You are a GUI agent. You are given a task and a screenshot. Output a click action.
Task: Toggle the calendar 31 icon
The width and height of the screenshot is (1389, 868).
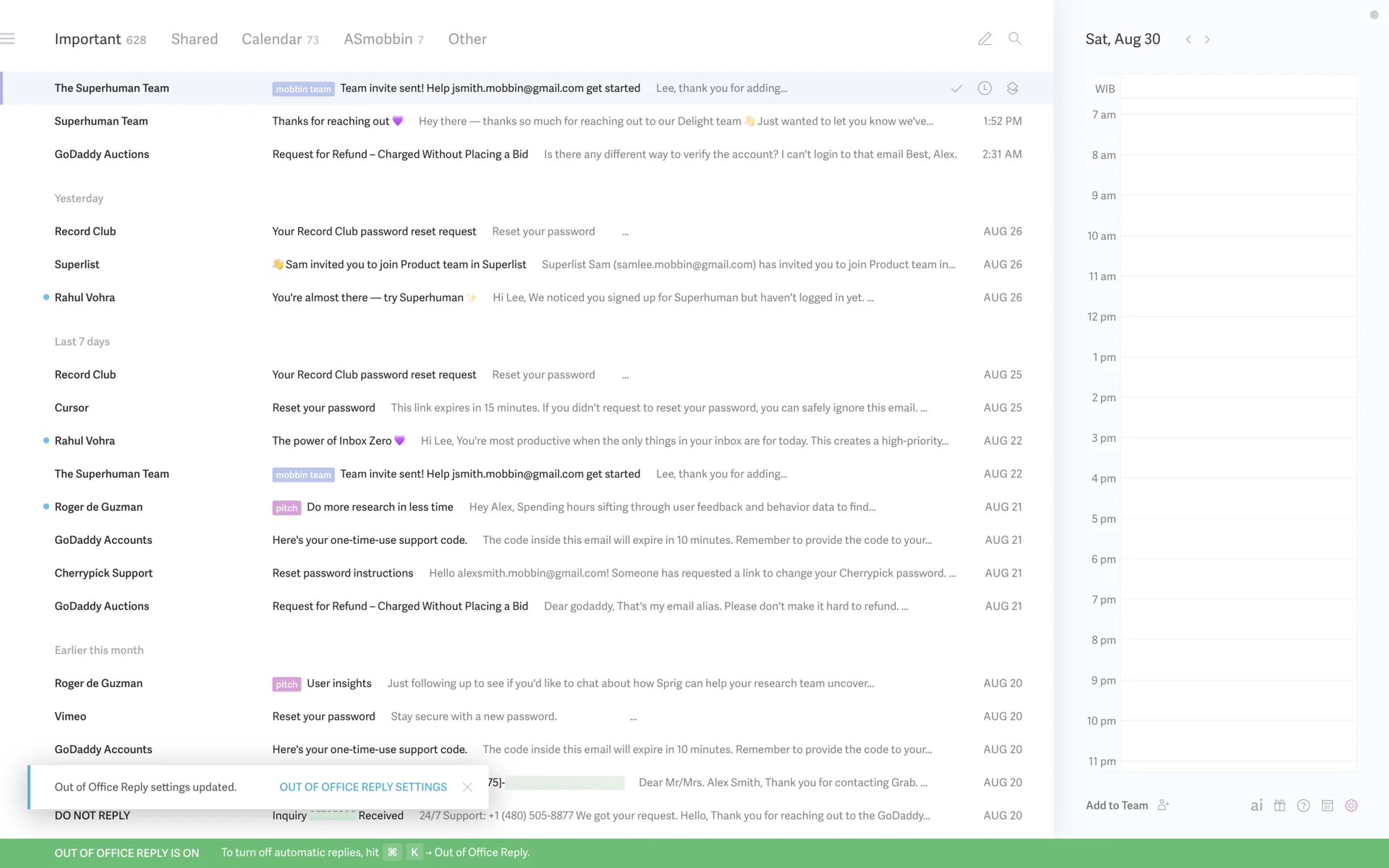pos(1328,805)
